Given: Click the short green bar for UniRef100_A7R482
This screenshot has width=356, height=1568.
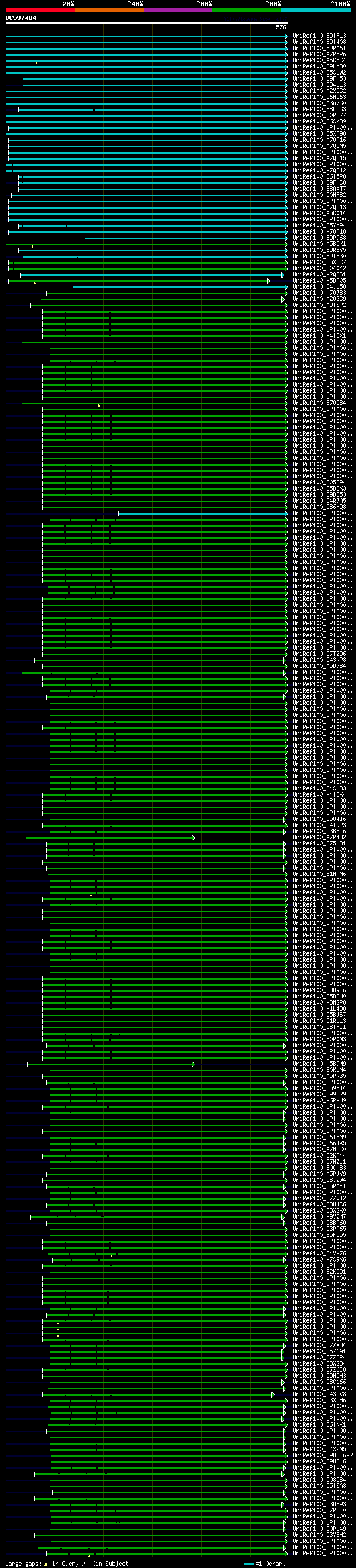Looking at the screenshot, I should [x=110, y=838].
